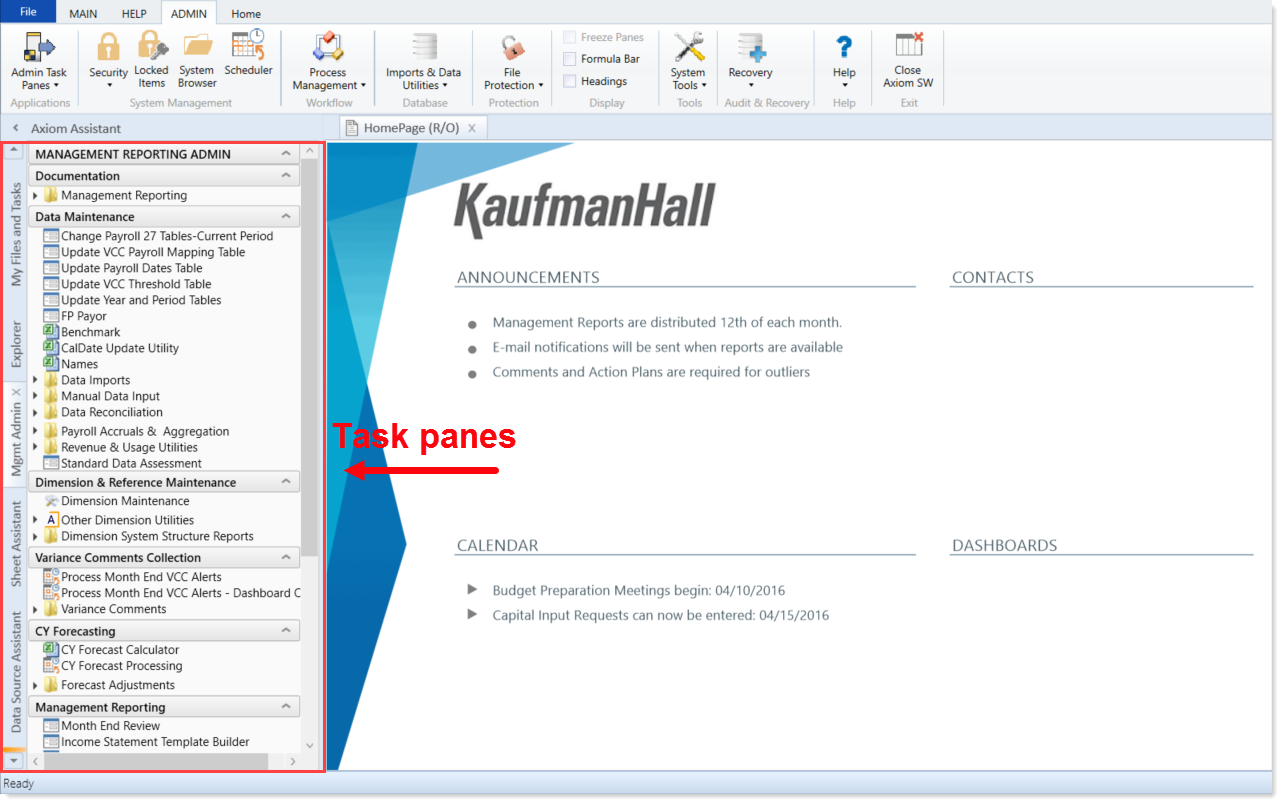The image size is (1282, 804).
Task: Expand Capital Input Requests calendar entry
Action: pos(473,614)
